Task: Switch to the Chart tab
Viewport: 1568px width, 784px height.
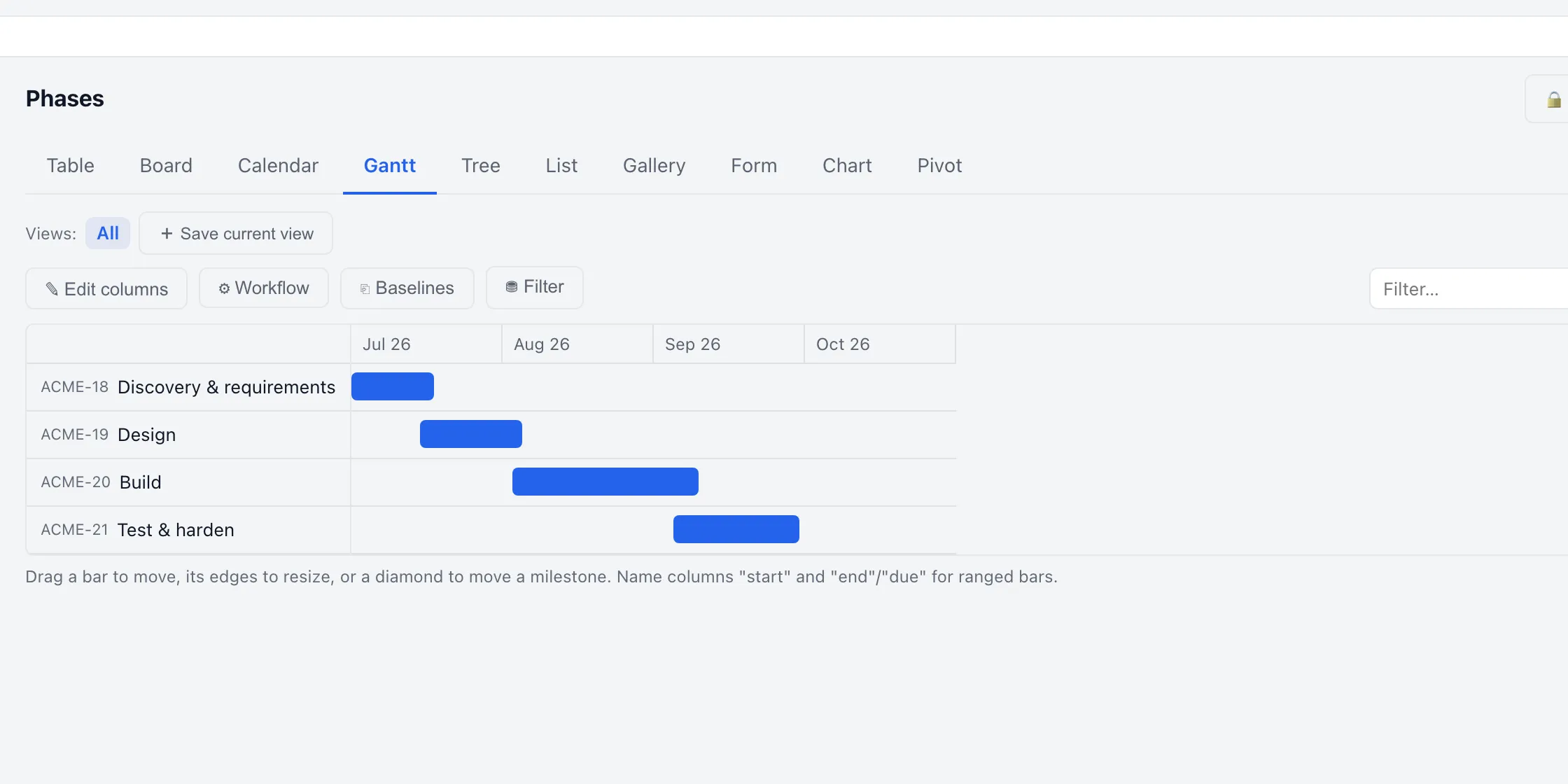Action: (847, 165)
